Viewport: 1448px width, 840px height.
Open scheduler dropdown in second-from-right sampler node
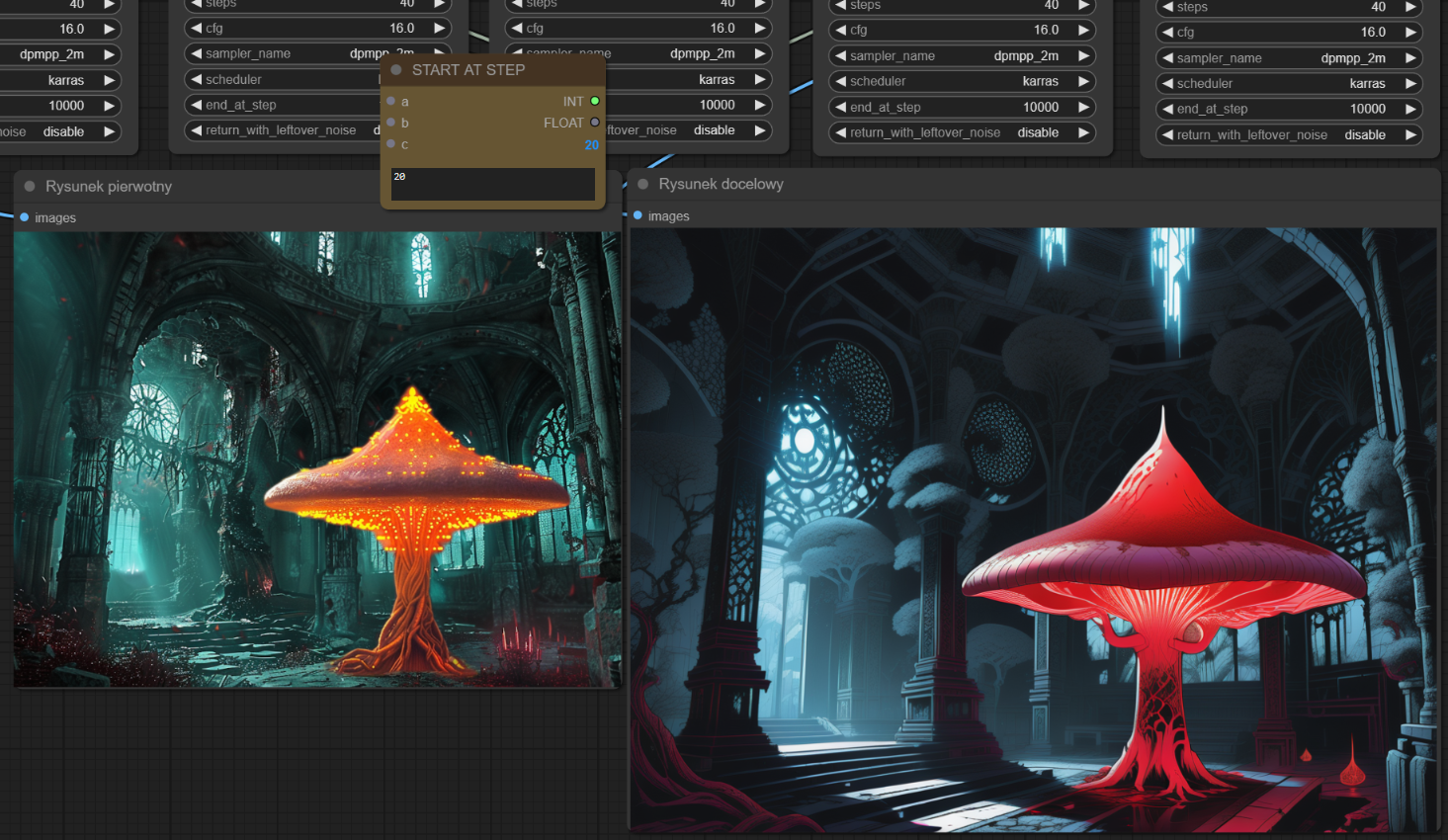click(962, 81)
